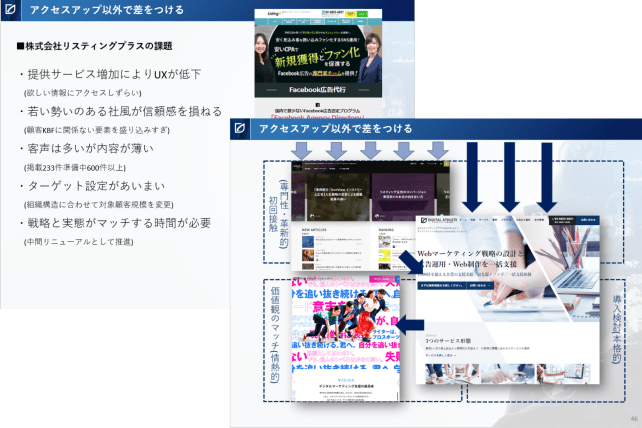Open the Digital Athlete homepage screenshot
This screenshot has width=642, height=428.
pyautogui.click(x=508, y=299)
